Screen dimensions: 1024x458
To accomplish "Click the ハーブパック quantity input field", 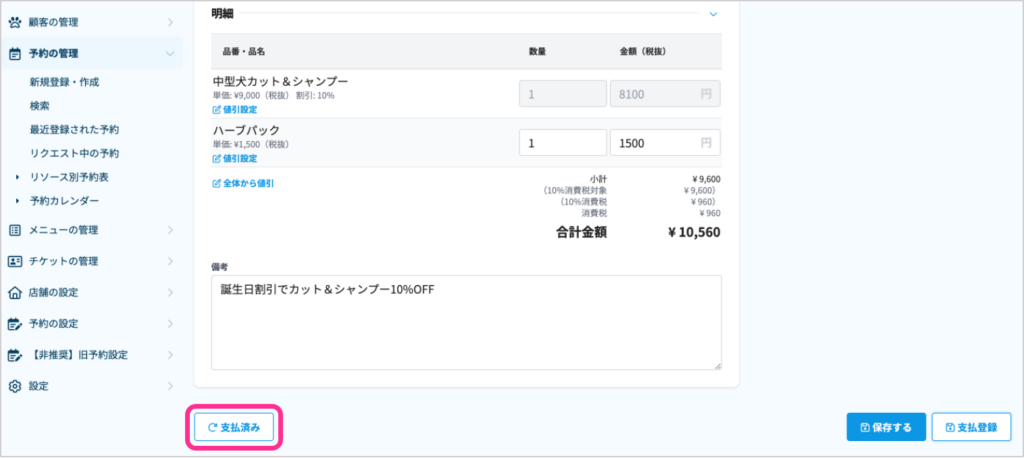I will pyautogui.click(x=563, y=143).
